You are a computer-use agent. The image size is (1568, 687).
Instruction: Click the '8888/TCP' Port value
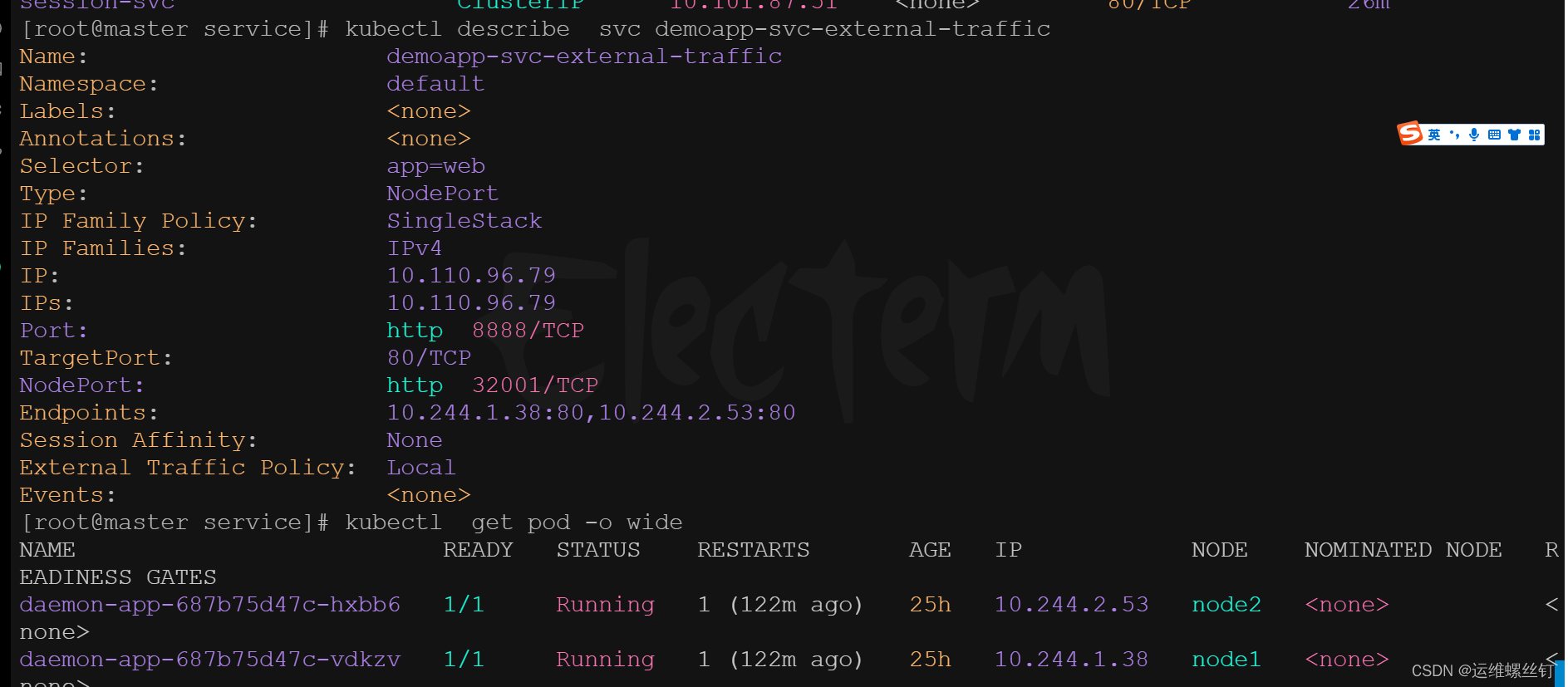coord(528,331)
